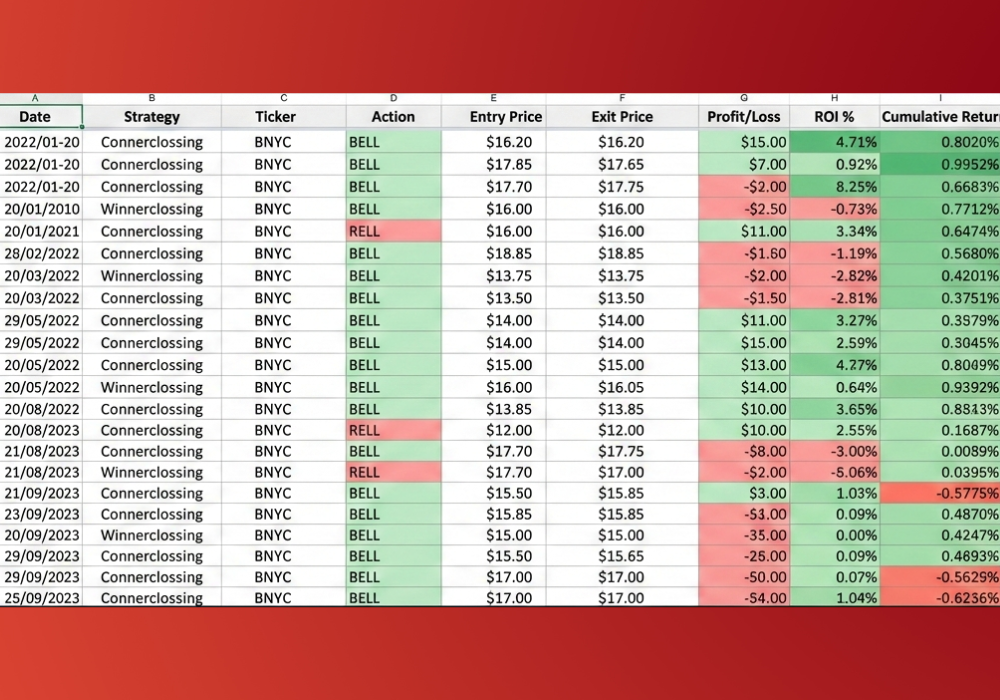Screen dimensions: 1000x700
Task: Click the date cell 20/01/2010
Action: point(41,209)
